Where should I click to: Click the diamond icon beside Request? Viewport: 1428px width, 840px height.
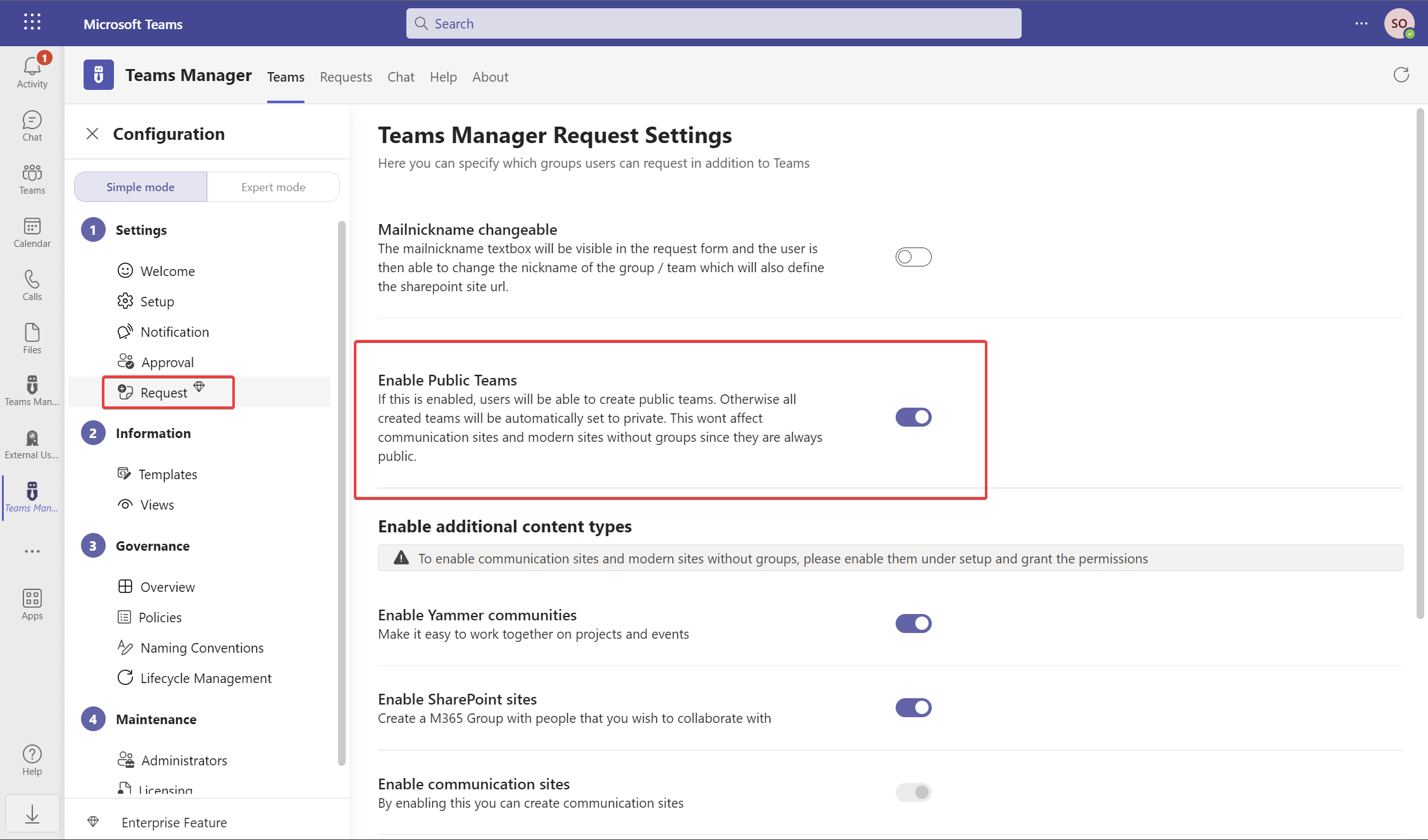click(x=199, y=386)
